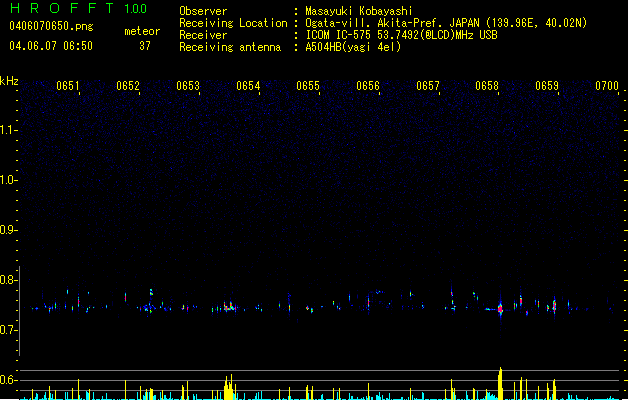Select the A504HB(yagi 4el) antenna text
The width and height of the screenshot is (629, 400).
click(353, 47)
